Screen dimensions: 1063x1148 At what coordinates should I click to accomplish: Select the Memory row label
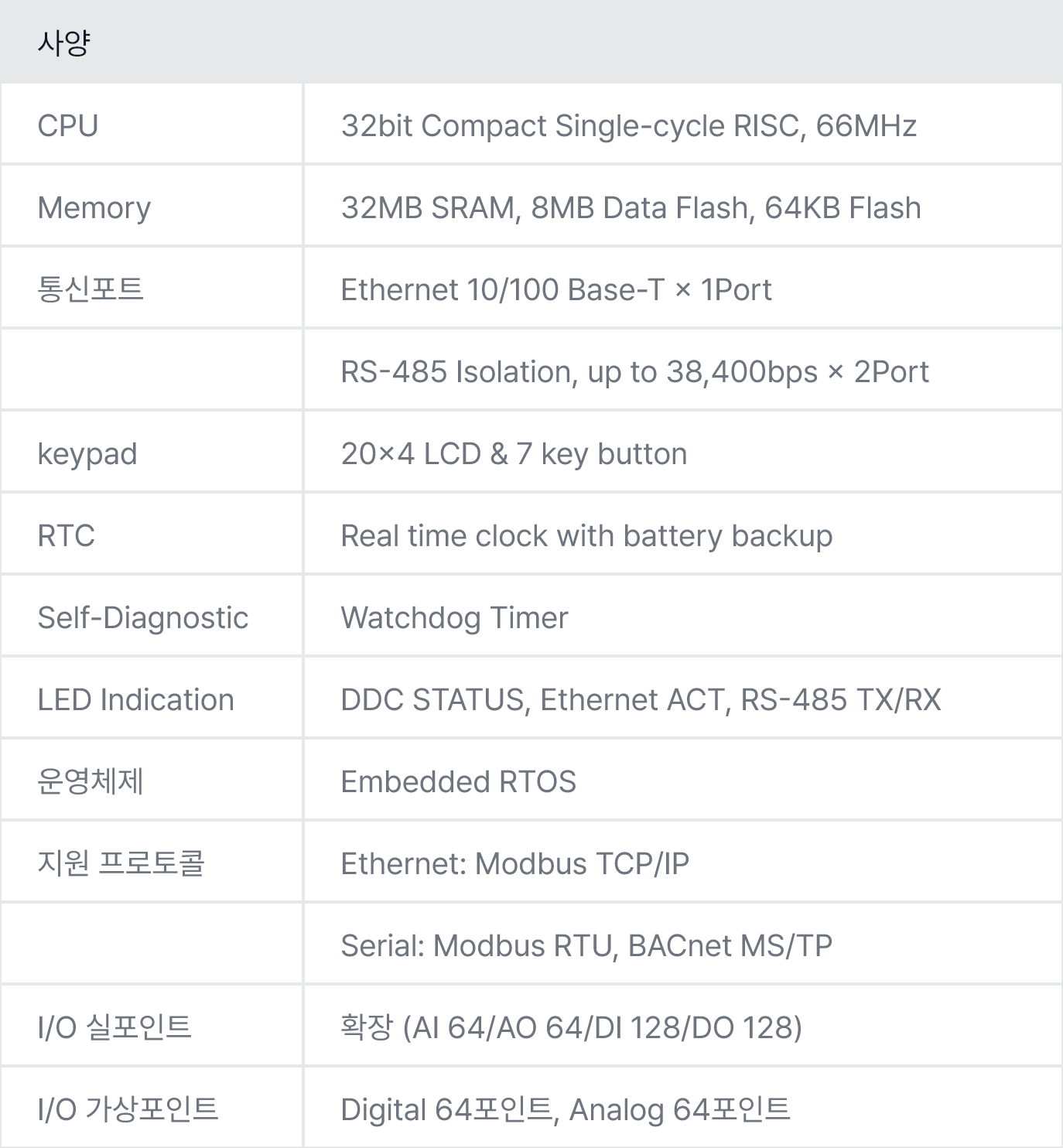(94, 208)
